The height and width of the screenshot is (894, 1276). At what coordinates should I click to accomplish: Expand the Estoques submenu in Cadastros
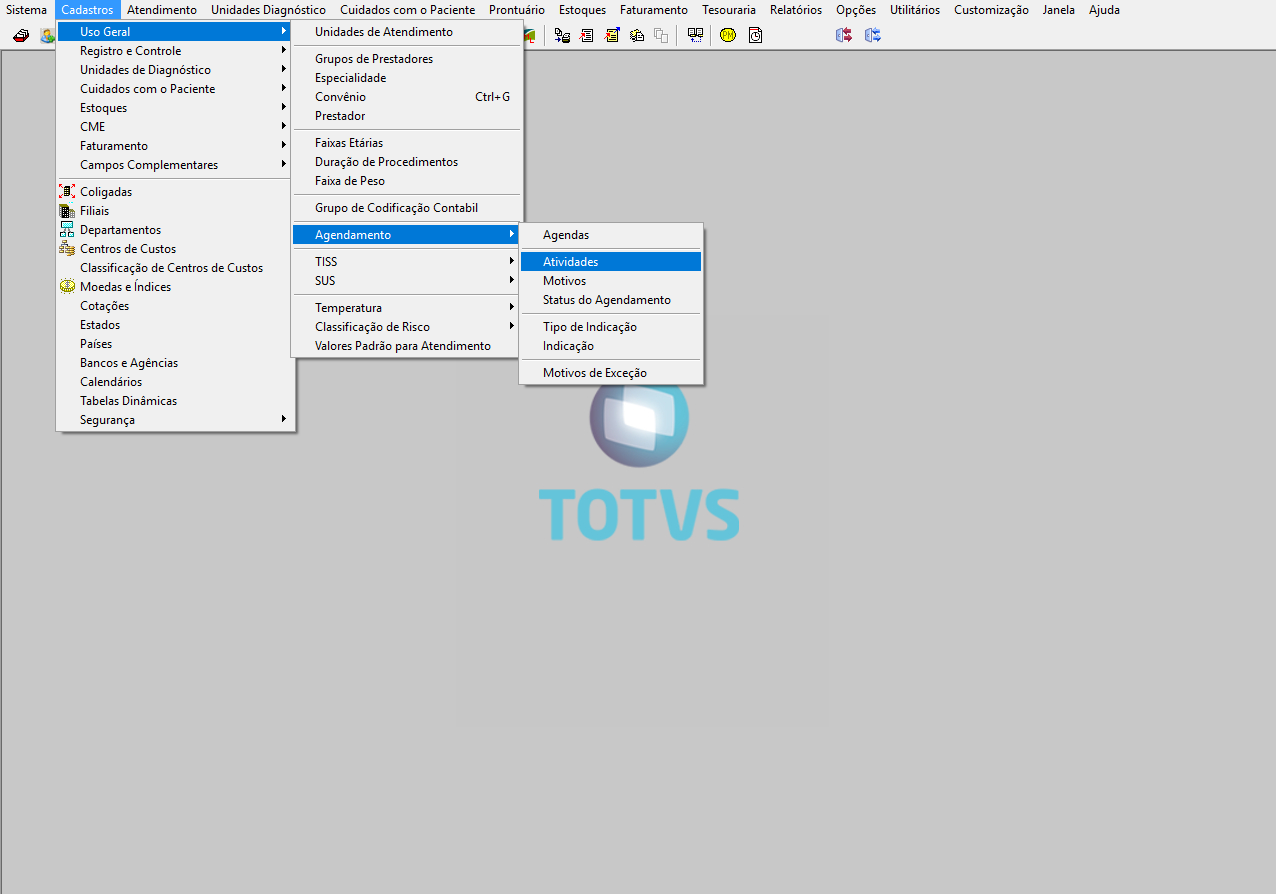coord(175,108)
